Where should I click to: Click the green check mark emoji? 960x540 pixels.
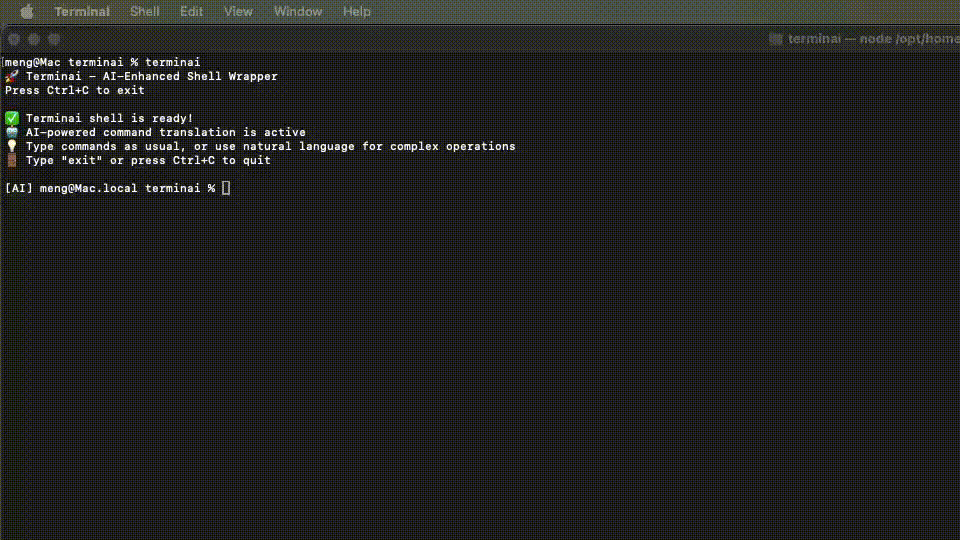click(12, 118)
